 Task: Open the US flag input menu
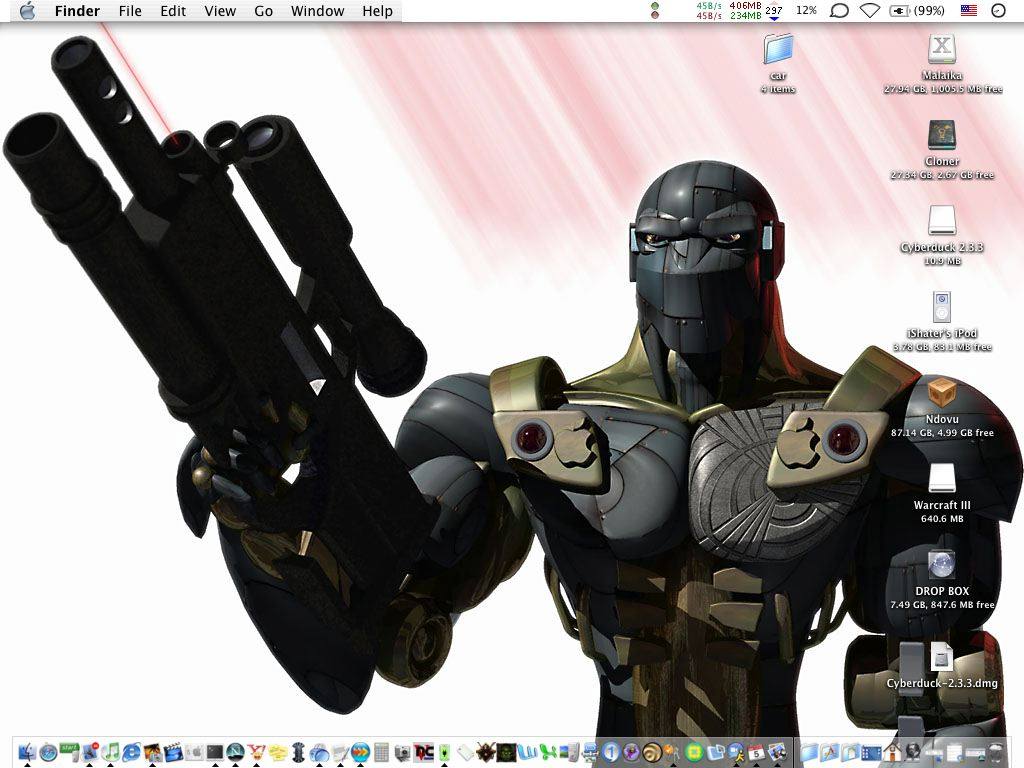pos(968,11)
